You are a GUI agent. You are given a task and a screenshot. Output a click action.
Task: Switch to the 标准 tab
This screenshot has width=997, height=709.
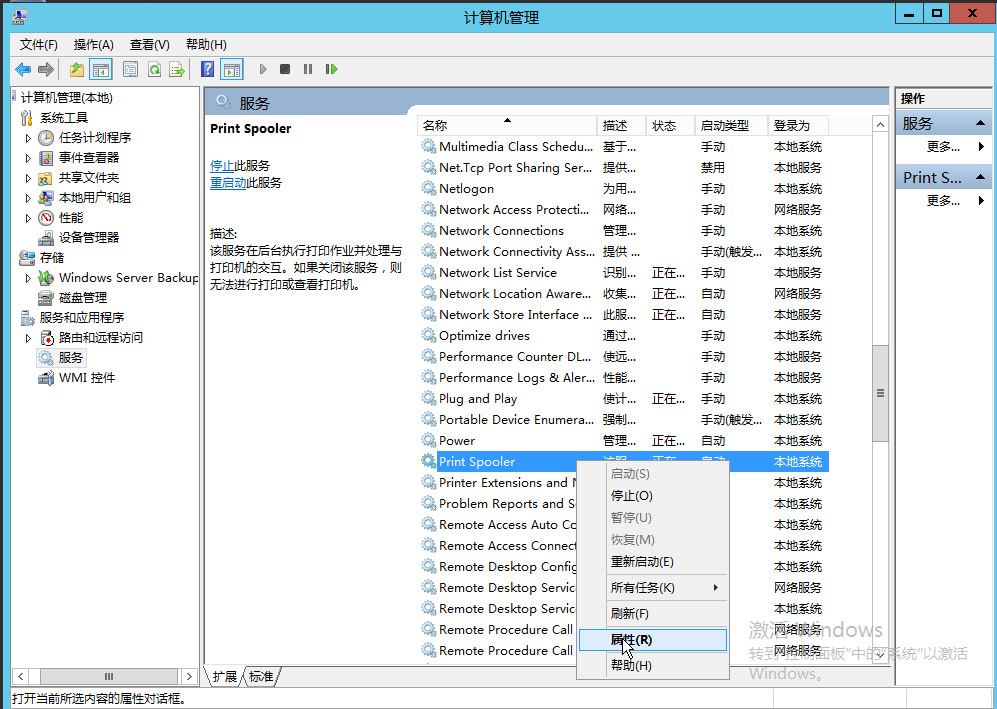click(261, 677)
